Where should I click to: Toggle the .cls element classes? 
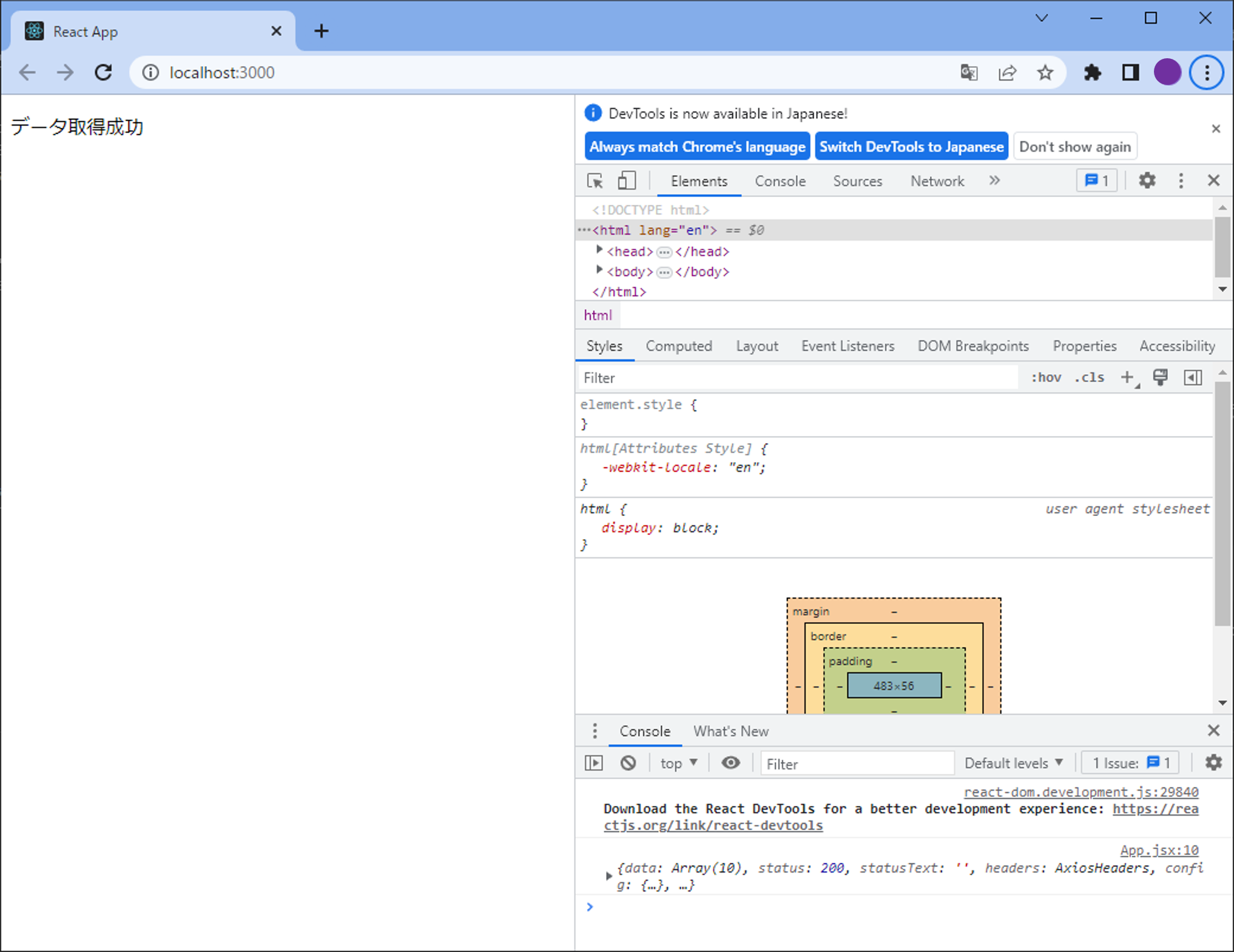pos(1089,378)
